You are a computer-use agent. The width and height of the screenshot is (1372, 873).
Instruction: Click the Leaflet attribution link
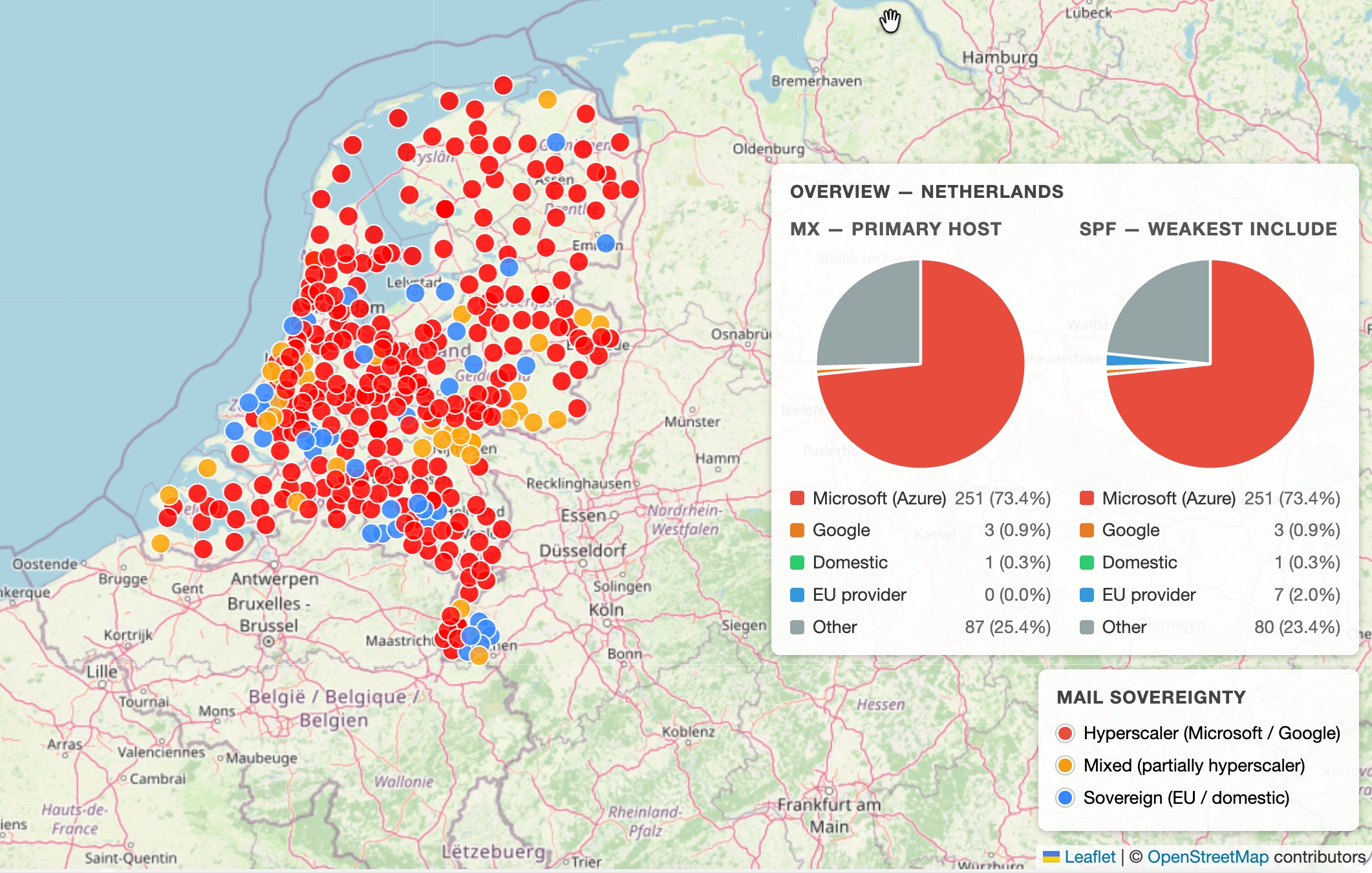1089,857
